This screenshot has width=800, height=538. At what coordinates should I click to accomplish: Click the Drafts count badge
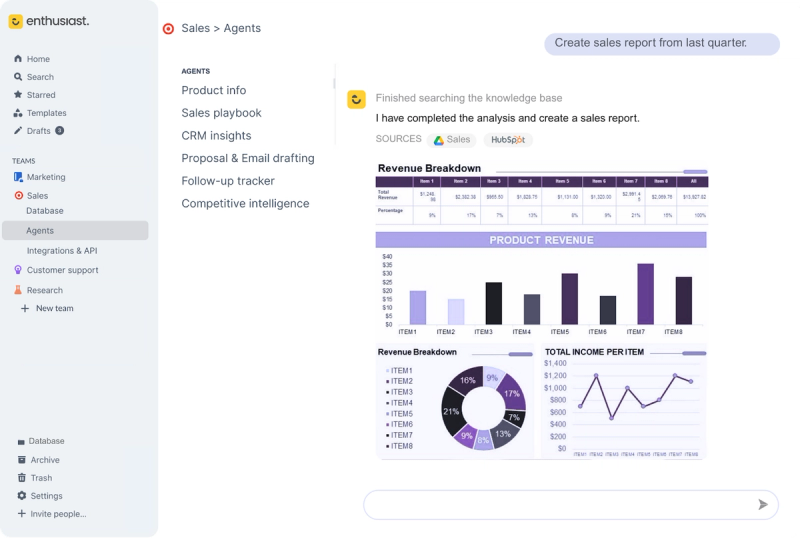[x=60, y=131]
